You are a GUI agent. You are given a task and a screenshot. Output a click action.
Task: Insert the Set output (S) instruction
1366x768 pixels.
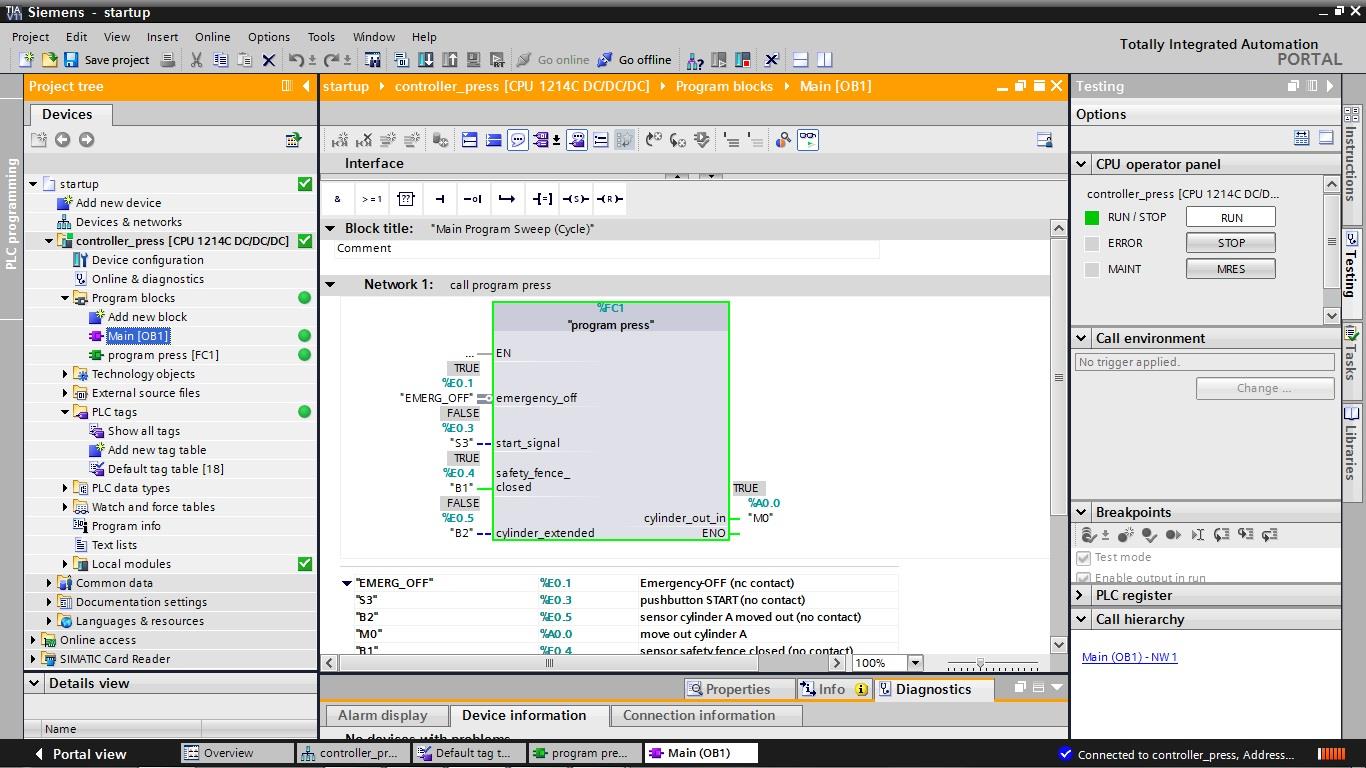(576, 199)
